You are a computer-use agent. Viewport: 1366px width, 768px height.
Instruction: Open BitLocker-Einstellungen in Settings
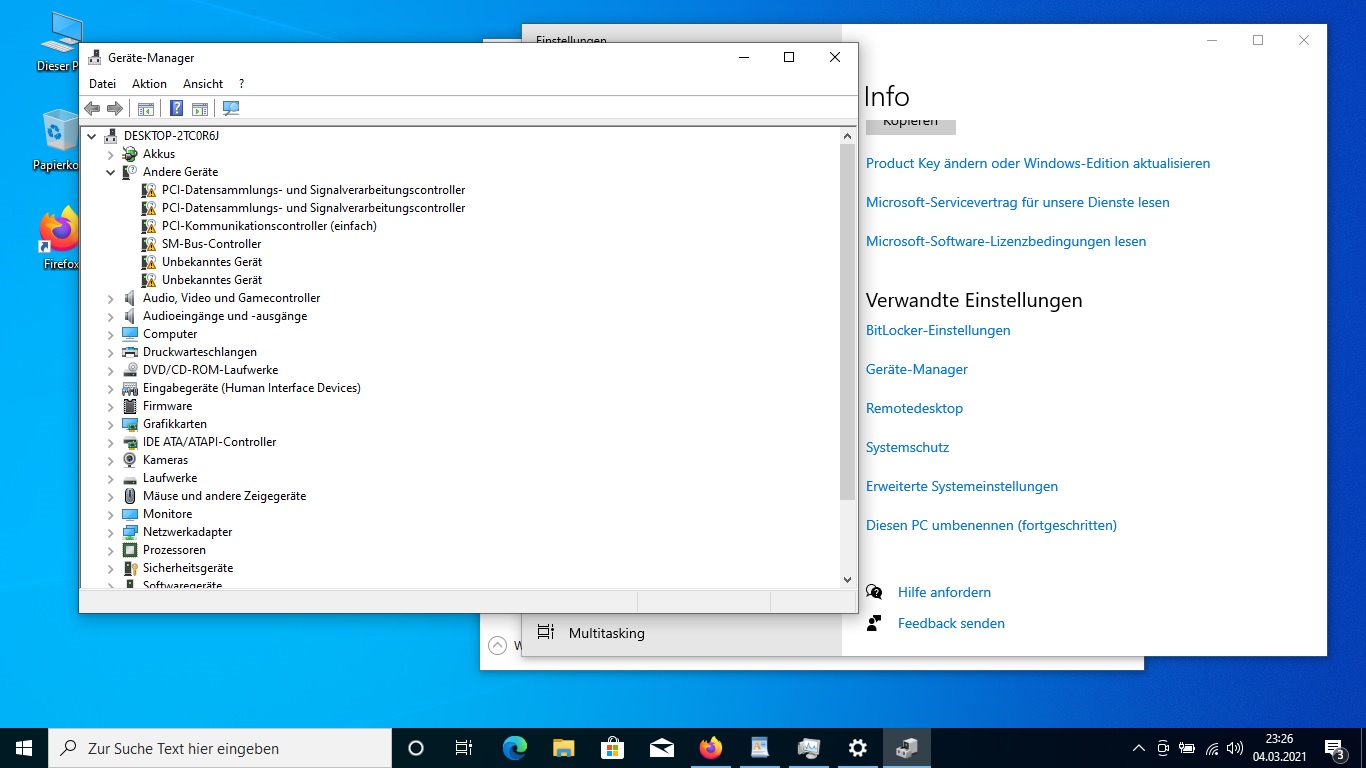pyautogui.click(x=938, y=330)
